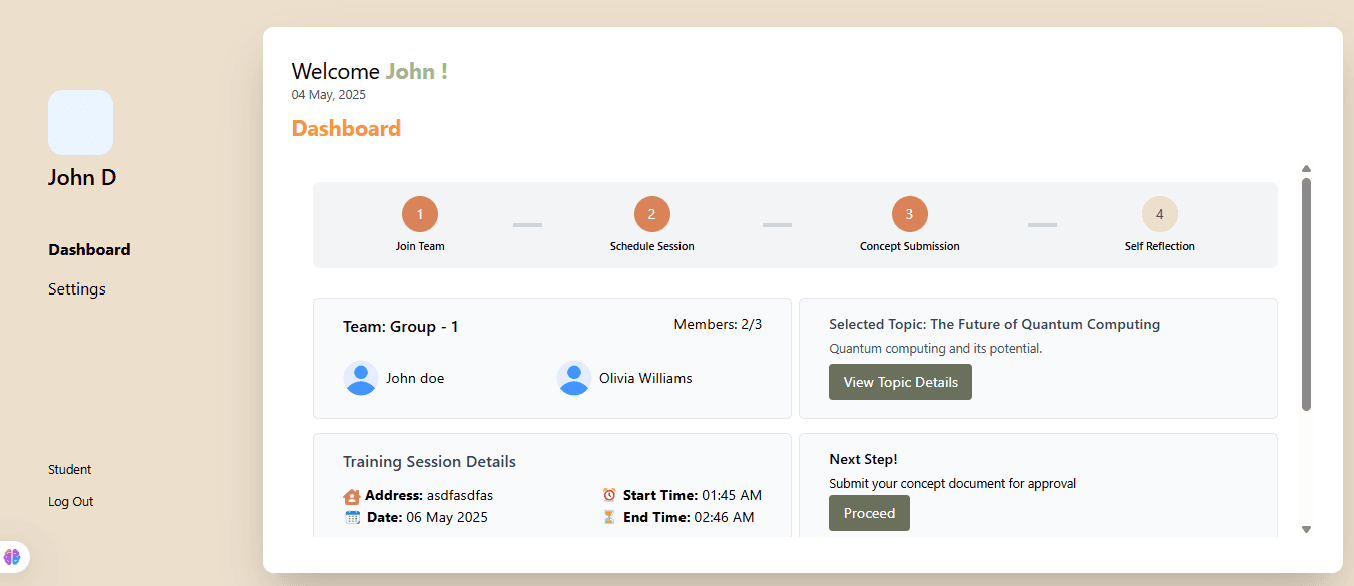Image resolution: width=1354 pixels, height=586 pixels.
Task: Click the scrollbar up arrow
Action: coord(1306,169)
